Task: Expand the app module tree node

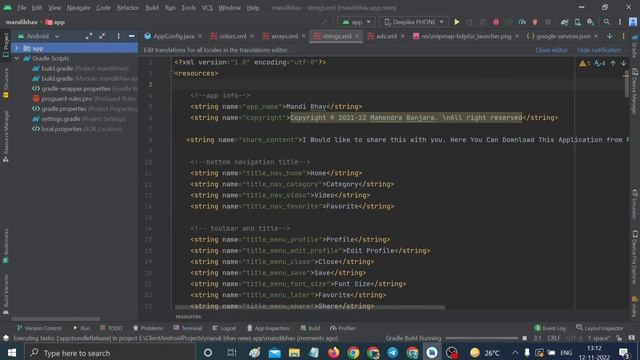Action: [x=17, y=48]
